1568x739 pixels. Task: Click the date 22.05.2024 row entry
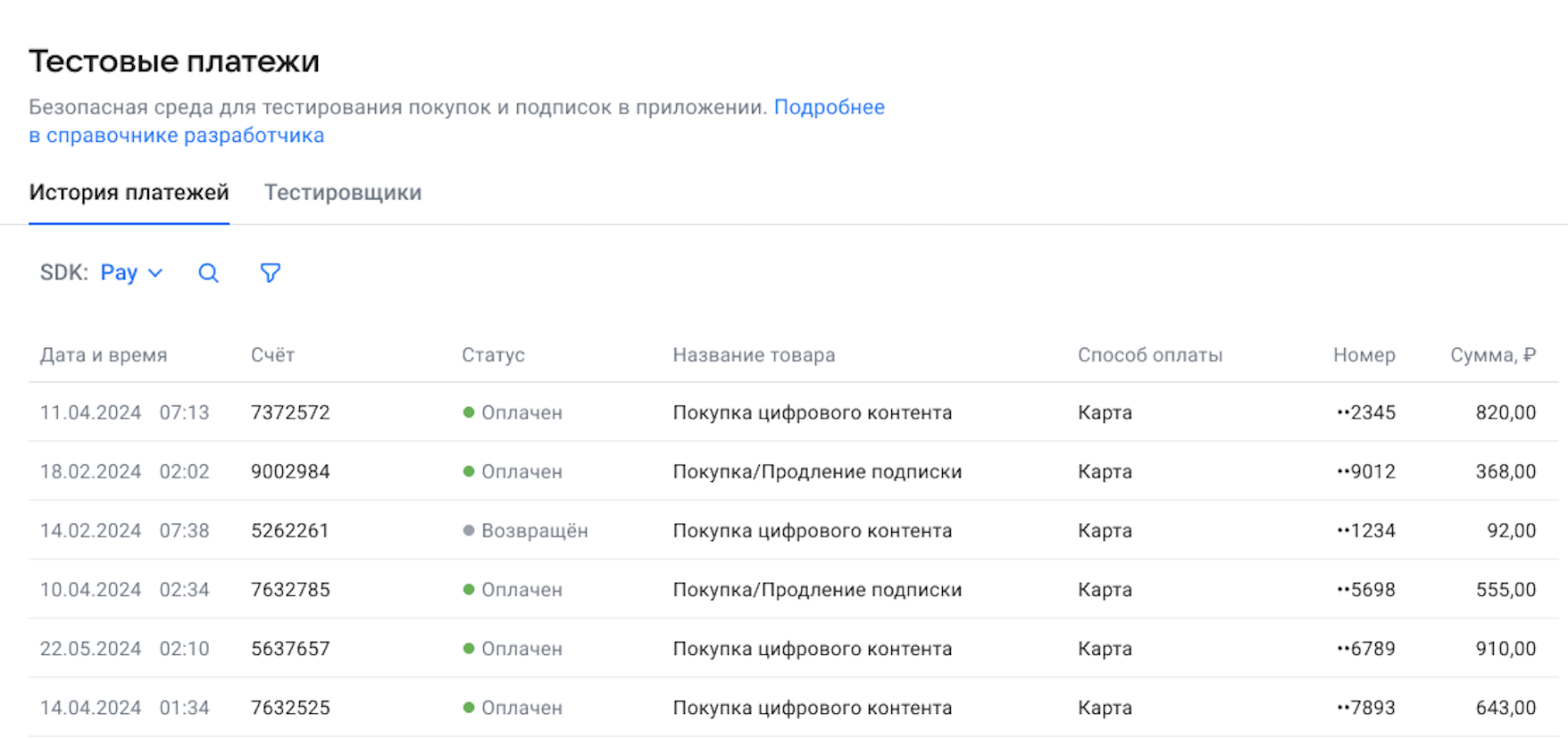point(91,649)
